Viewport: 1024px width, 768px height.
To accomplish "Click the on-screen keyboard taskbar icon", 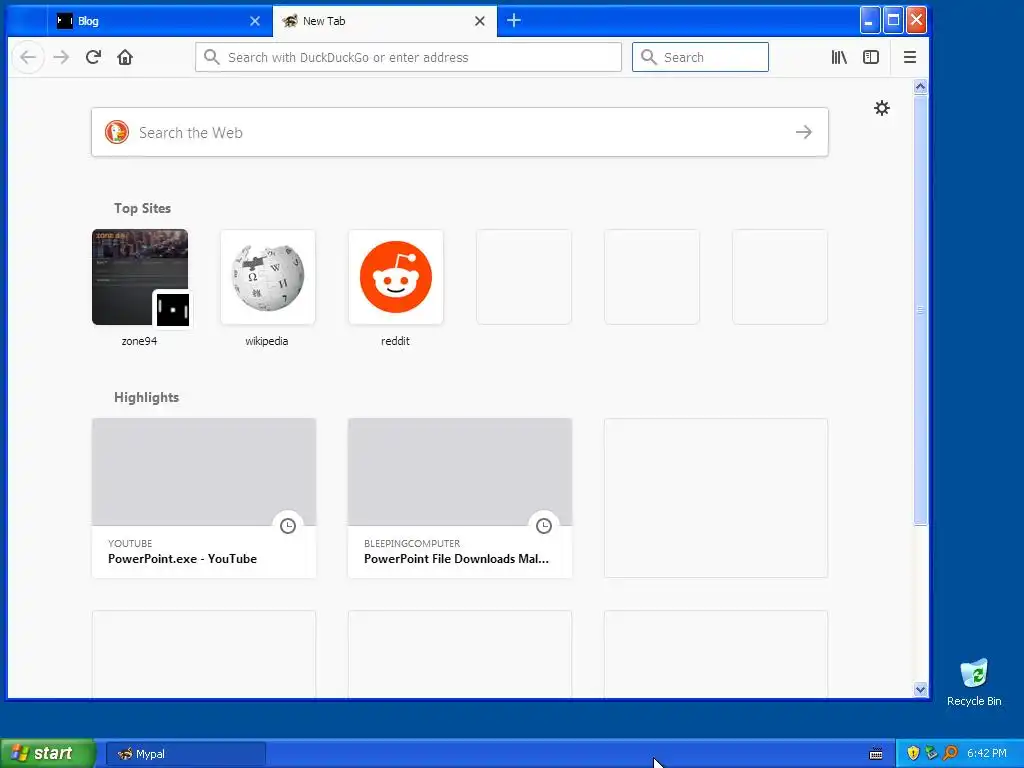I will (x=876, y=754).
